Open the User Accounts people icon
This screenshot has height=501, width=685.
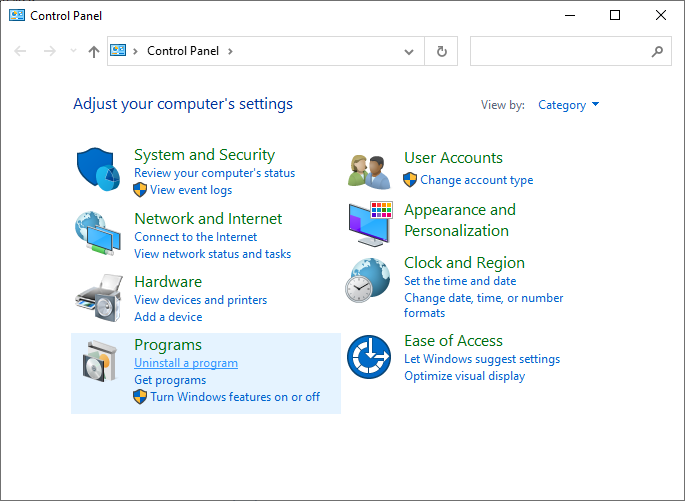click(369, 172)
